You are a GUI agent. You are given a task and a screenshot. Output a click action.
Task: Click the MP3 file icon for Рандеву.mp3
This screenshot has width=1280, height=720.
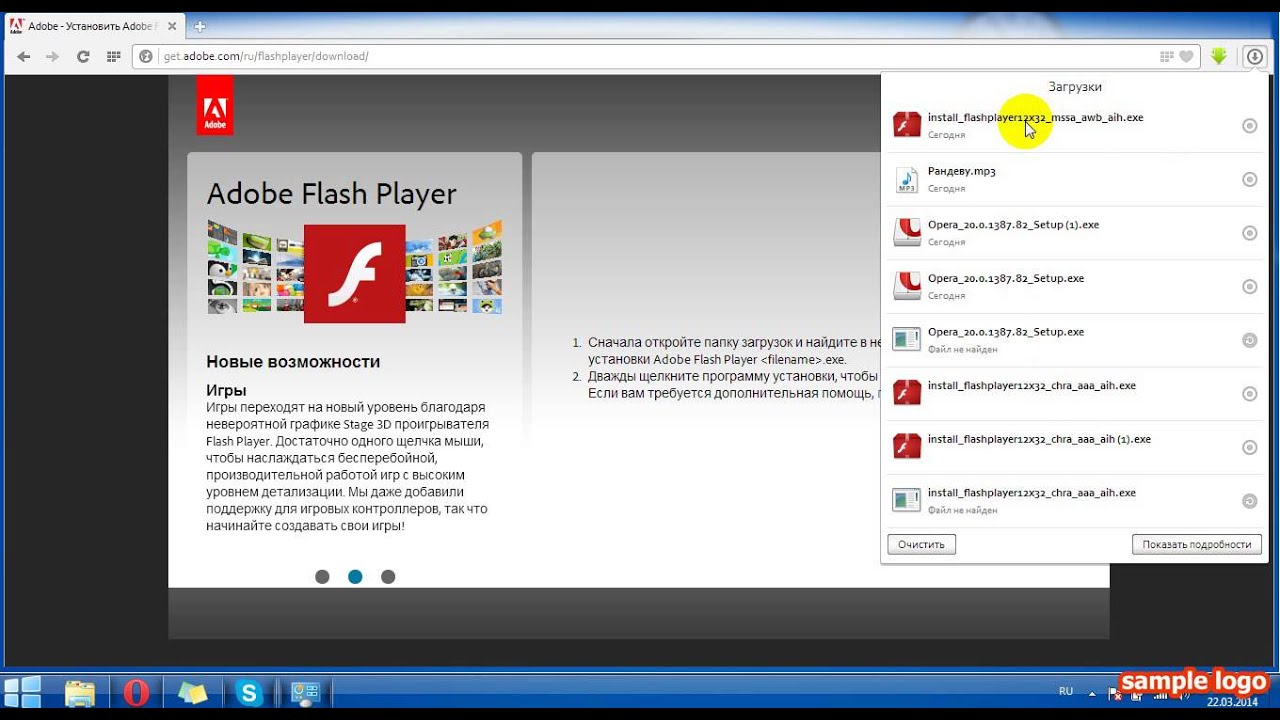point(907,179)
